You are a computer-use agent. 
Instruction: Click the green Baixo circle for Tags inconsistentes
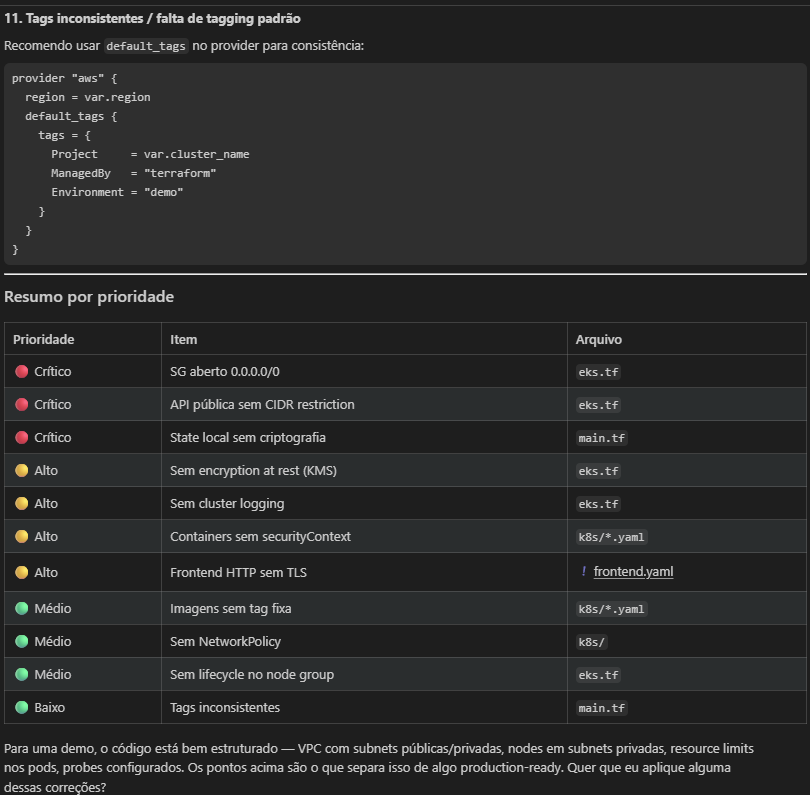tap(22, 707)
